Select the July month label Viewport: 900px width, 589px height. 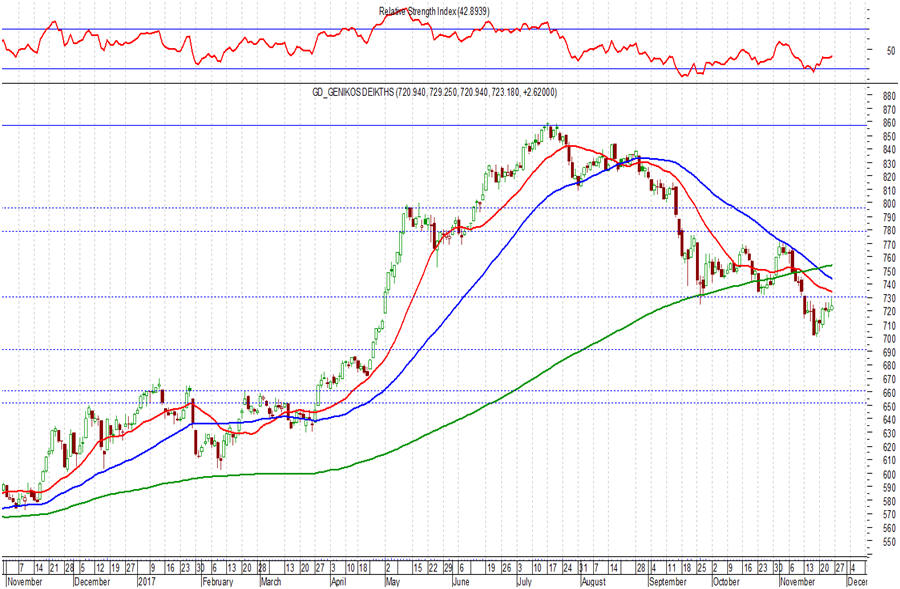point(525,582)
